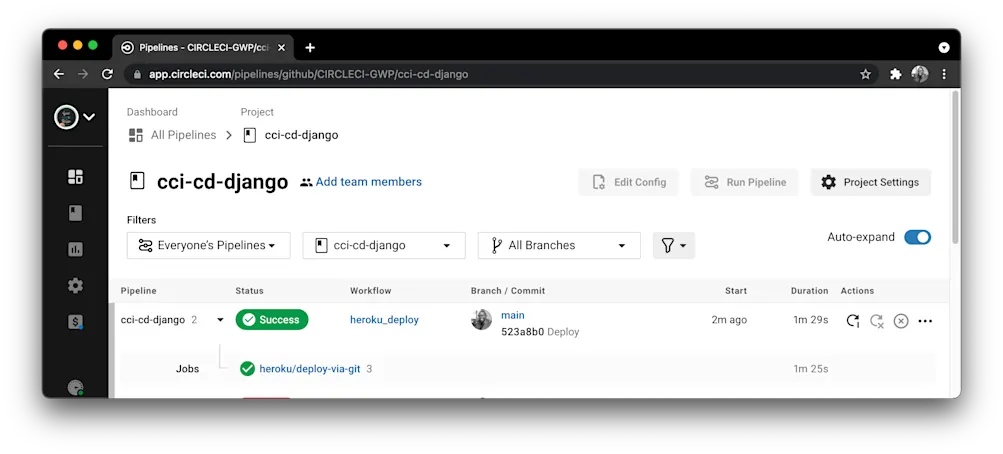Open the Dashboard icon in the sidebar

pyautogui.click(x=75, y=177)
